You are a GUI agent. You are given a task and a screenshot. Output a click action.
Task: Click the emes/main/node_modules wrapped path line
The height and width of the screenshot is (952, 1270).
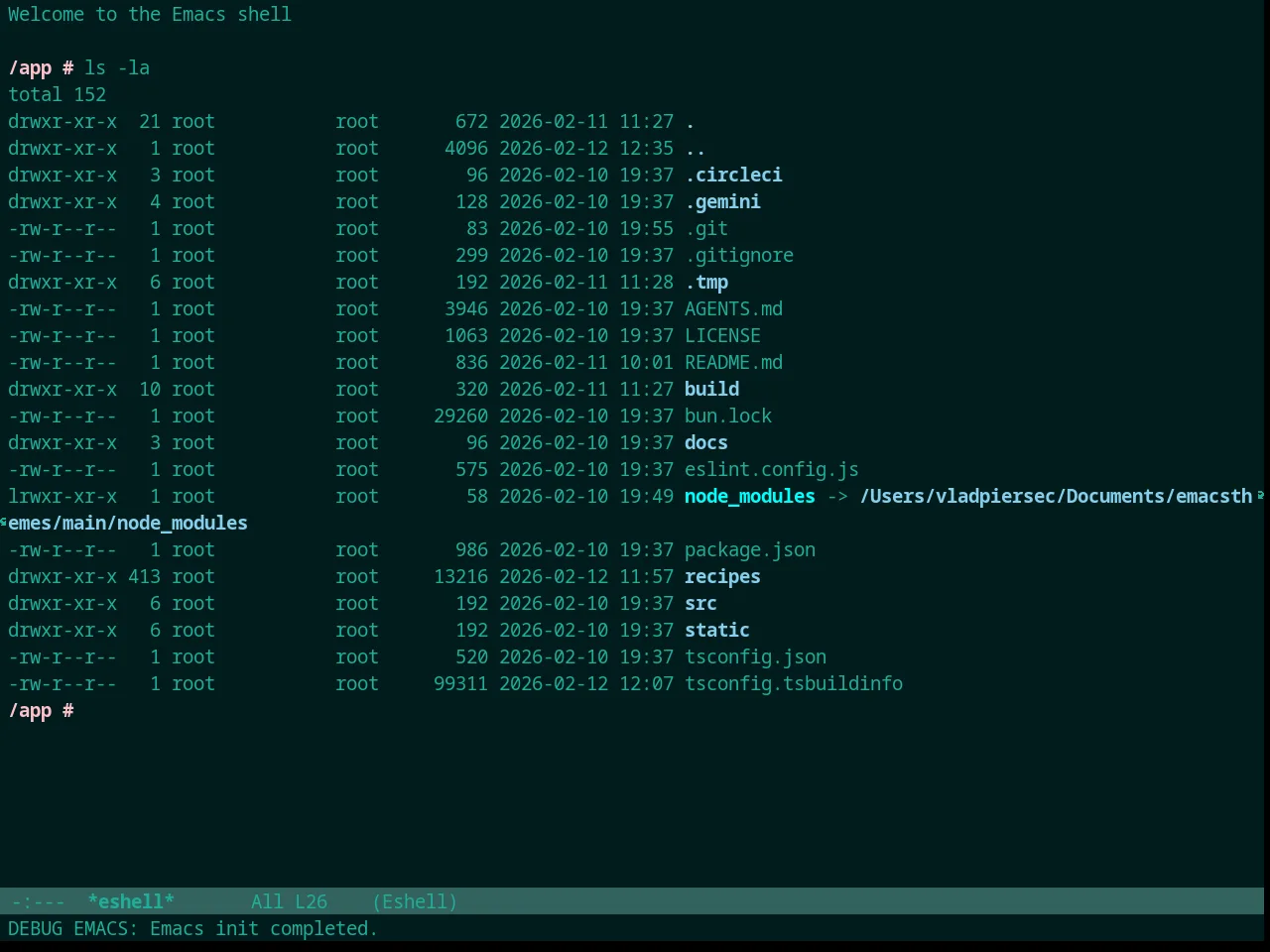click(128, 523)
